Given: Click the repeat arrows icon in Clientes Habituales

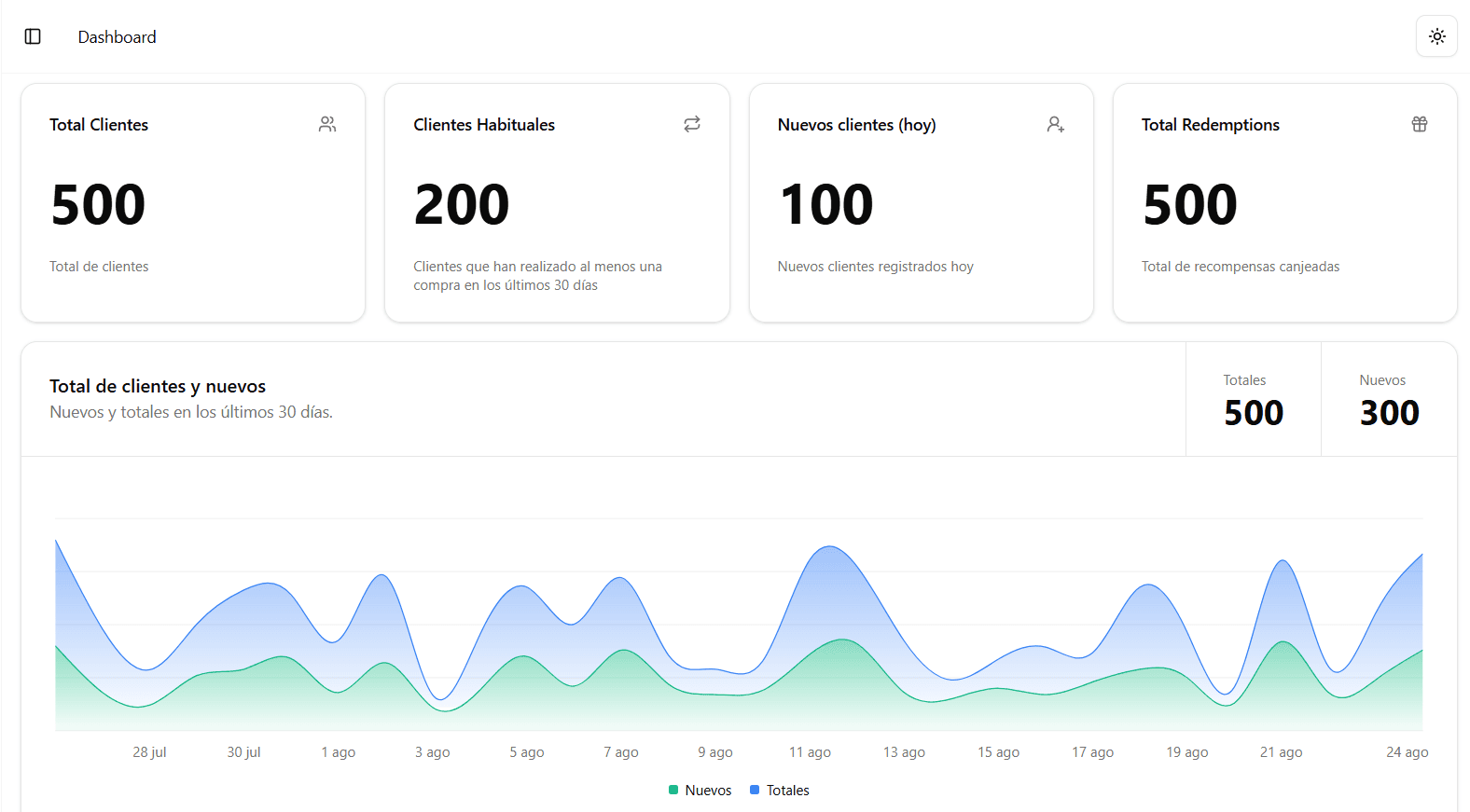Looking at the screenshot, I should 691,124.
